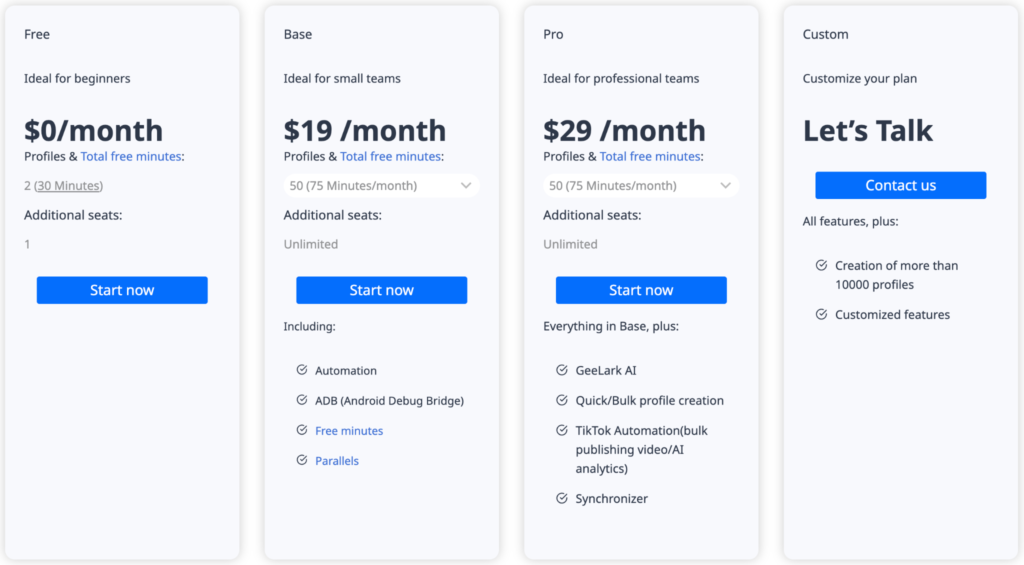Start the Free plan now
The height and width of the screenshot is (565, 1024).
[122, 290]
